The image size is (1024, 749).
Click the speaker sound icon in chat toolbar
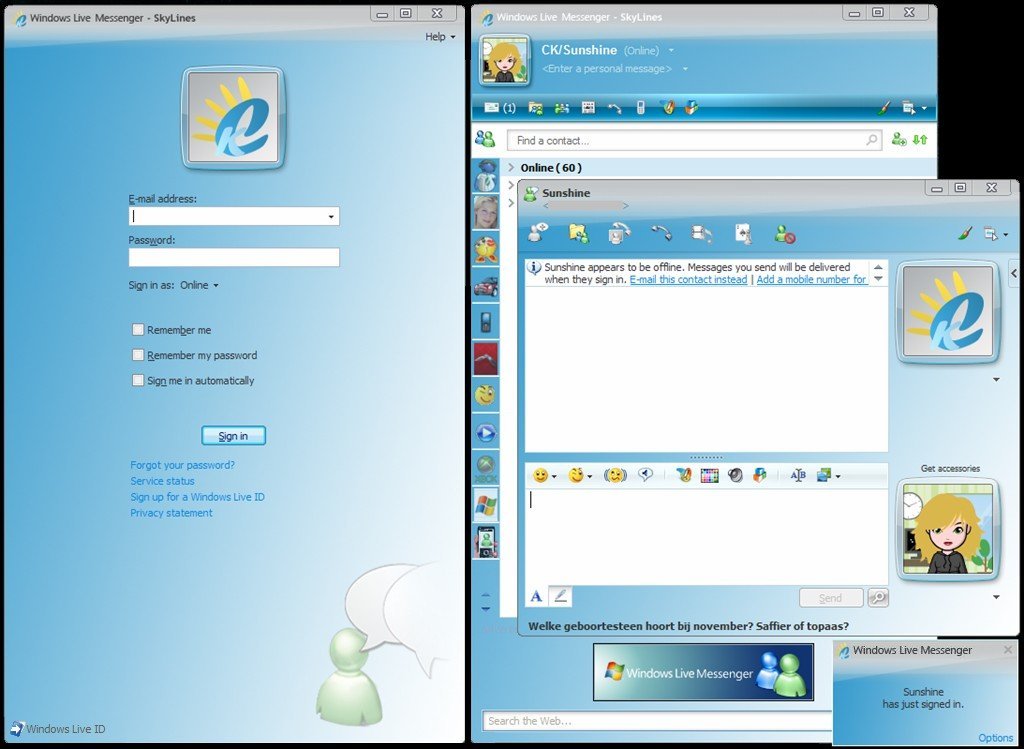(x=735, y=475)
